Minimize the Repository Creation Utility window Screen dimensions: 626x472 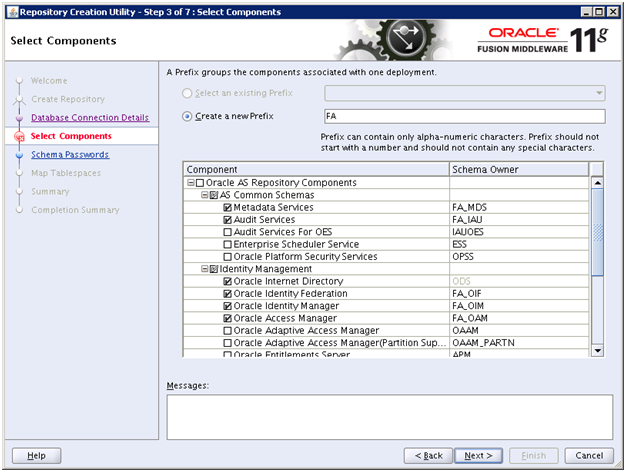pos(586,12)
